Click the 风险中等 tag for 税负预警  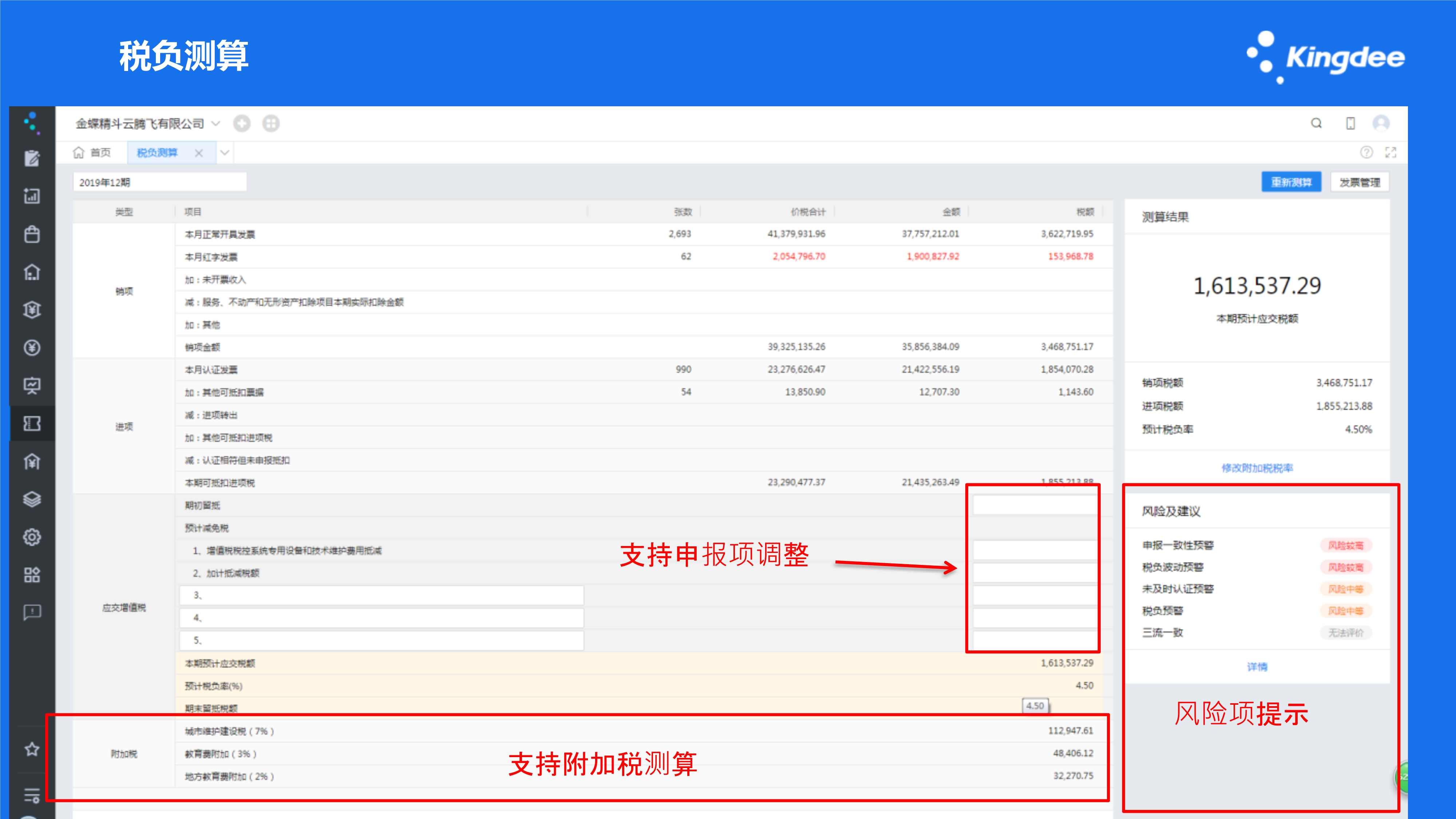pyautogui.click(x=1346, y=611)
